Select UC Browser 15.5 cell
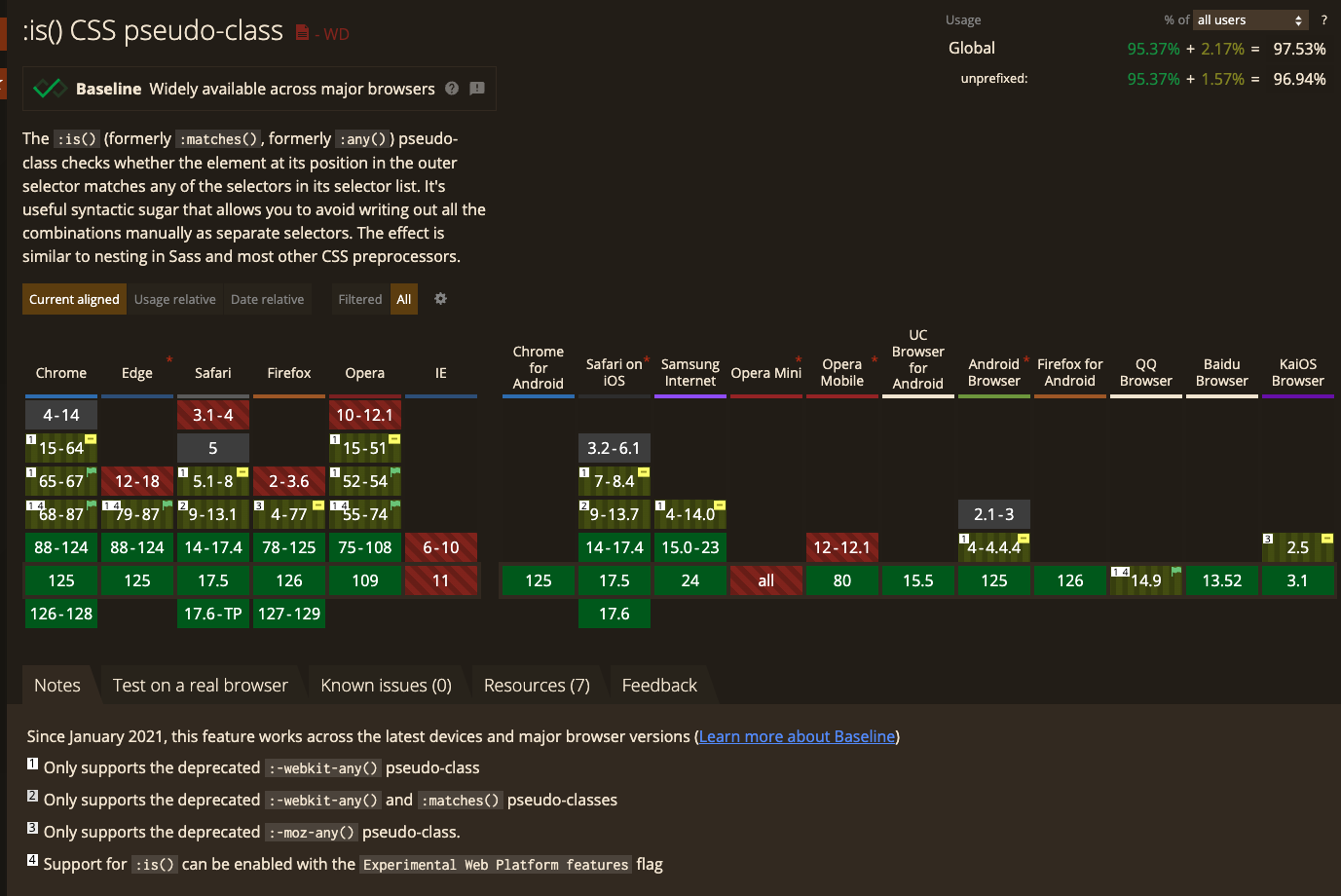 click(x=918, y=580)
